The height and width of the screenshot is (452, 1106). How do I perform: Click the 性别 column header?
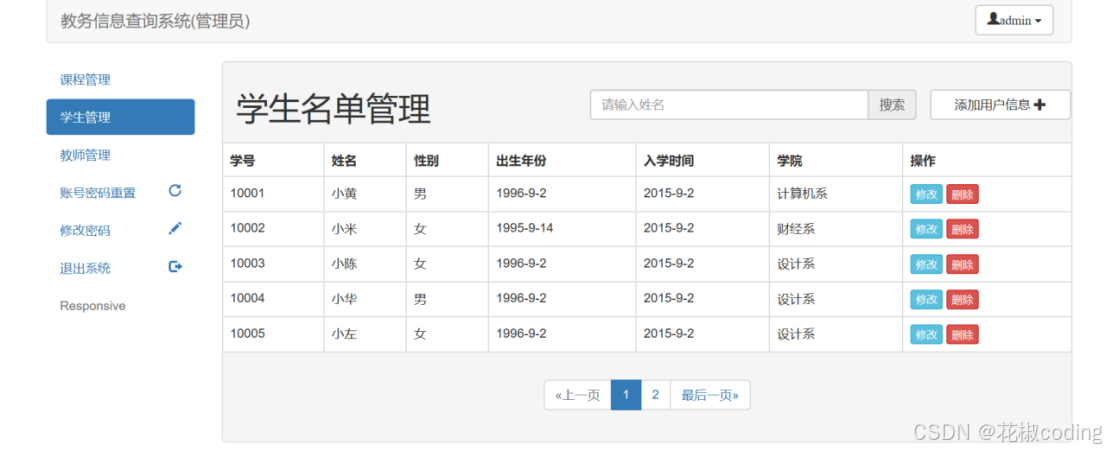426,161
